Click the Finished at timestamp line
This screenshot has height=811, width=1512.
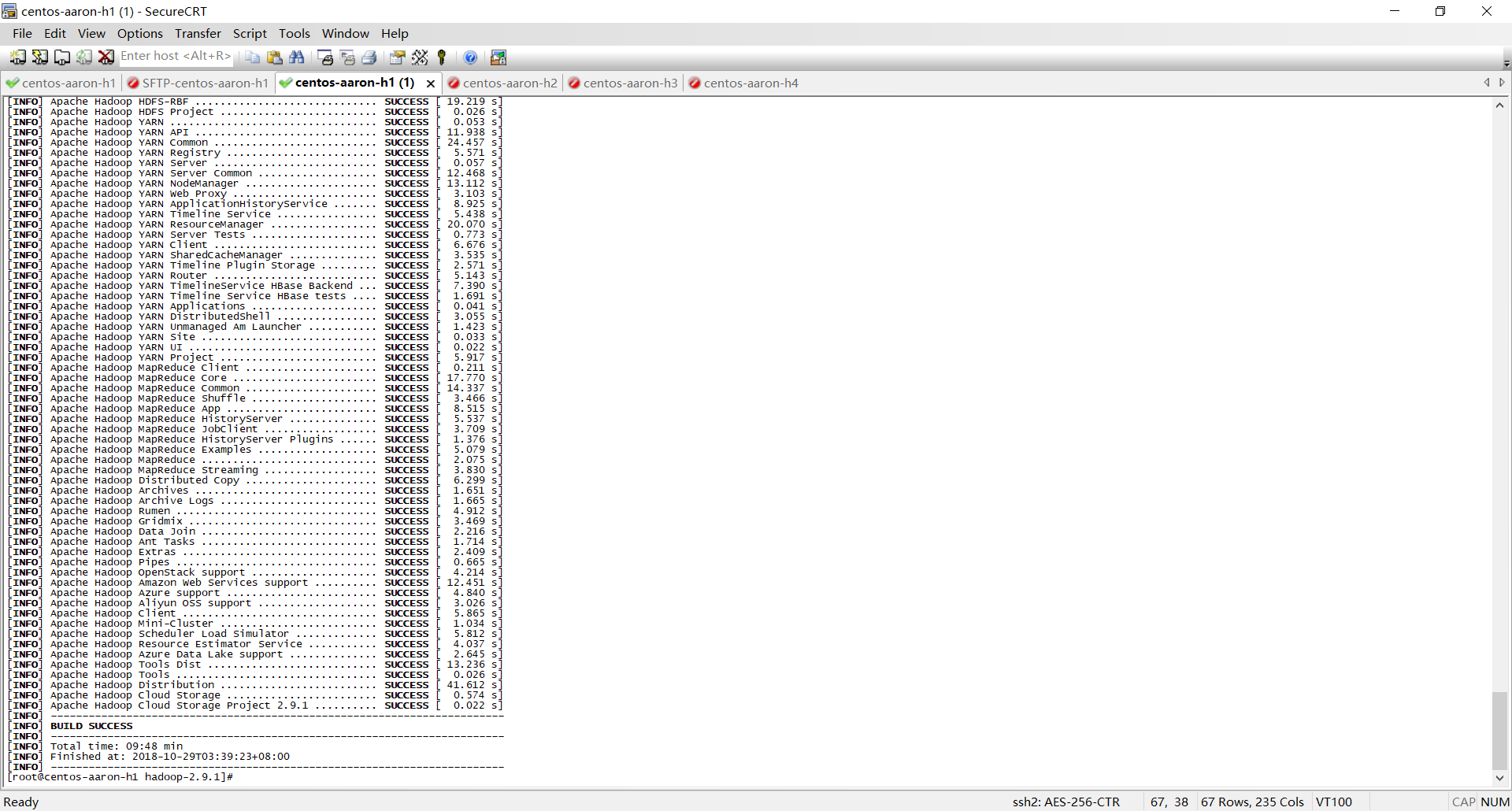pyautogui.click(x=170, y=757)
